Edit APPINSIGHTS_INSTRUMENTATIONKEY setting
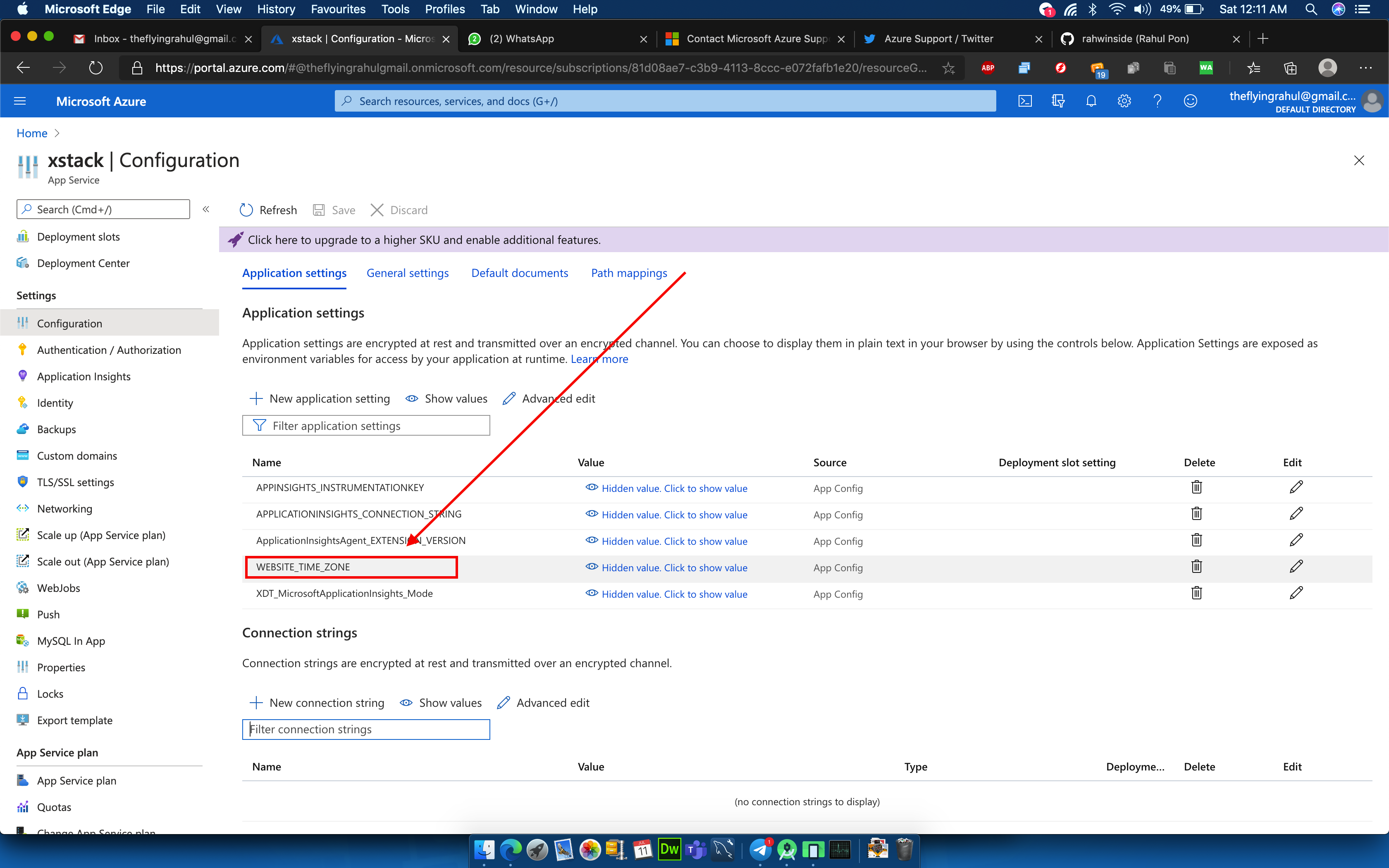The width and height of the screenshot is (1389, 868). coord(1296,487)
